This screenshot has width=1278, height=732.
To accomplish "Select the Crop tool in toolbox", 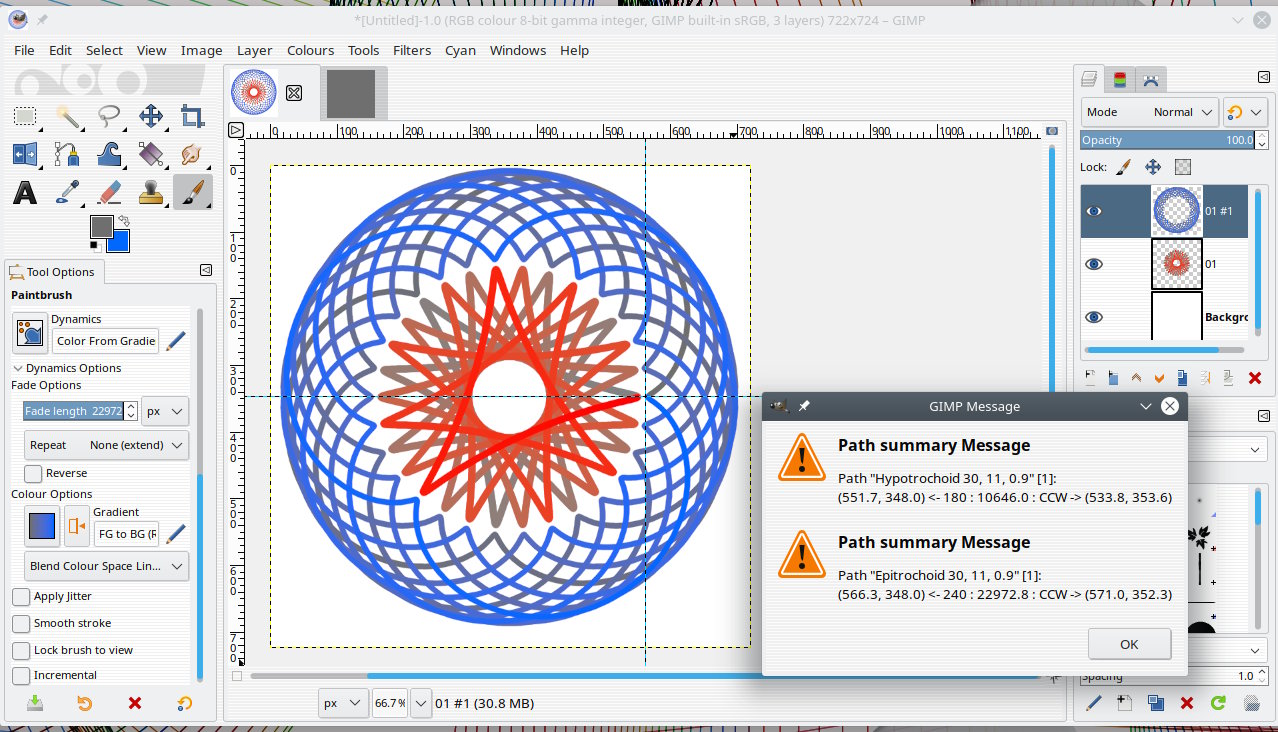I will pos(192,117).
